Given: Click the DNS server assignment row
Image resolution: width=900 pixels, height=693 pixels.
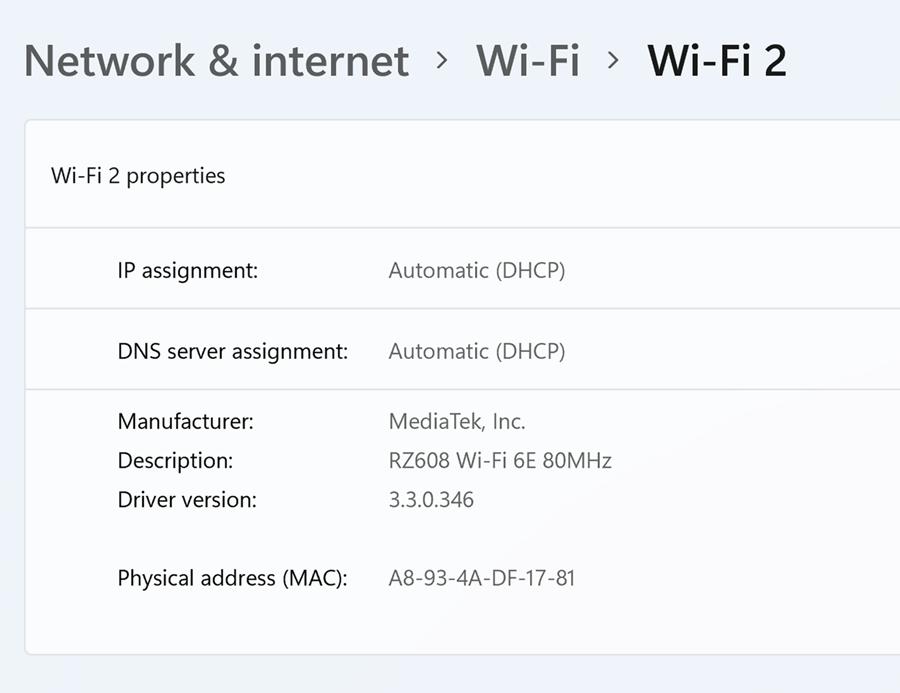Looking at the screenshot, I should tap(231, 351).
